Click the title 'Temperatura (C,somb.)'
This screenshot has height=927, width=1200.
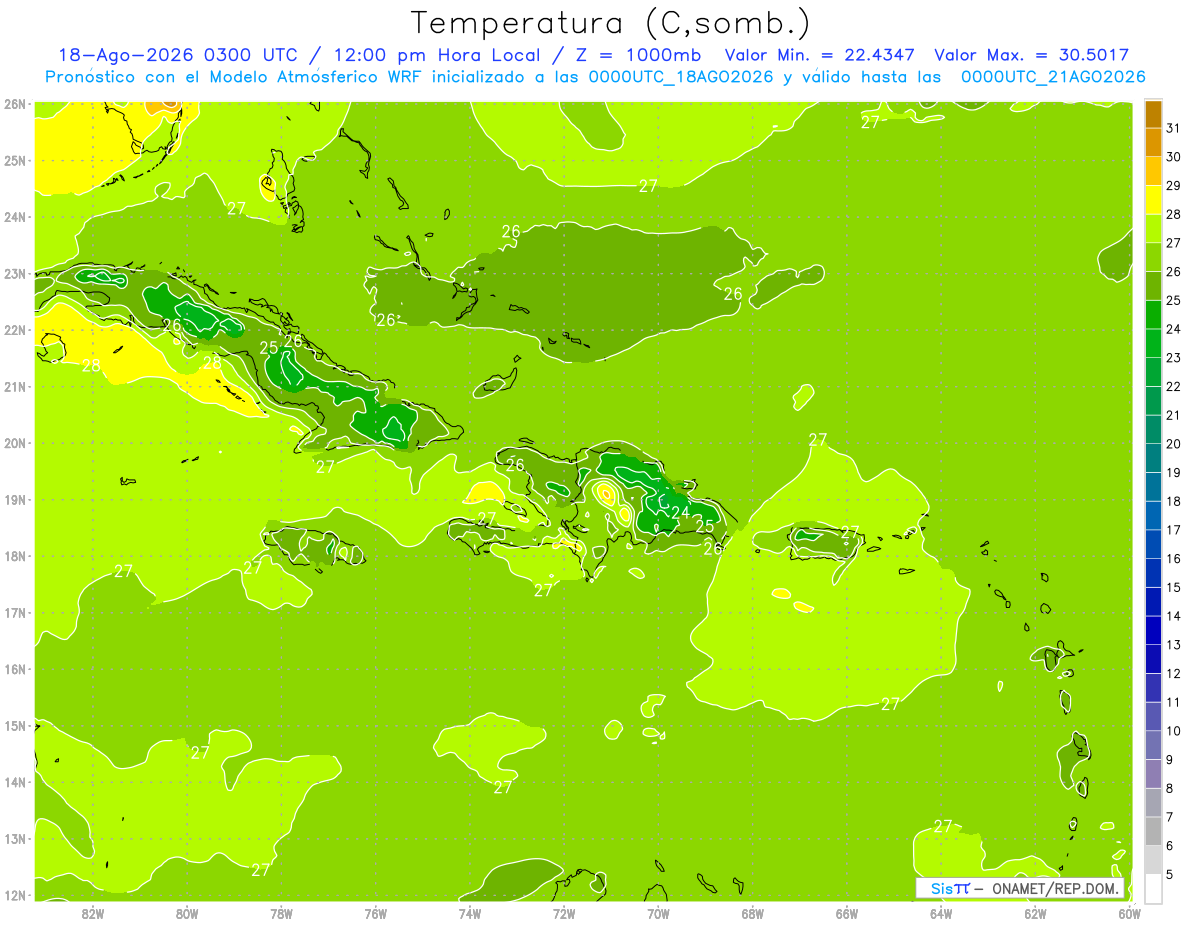tap(610, 24)
